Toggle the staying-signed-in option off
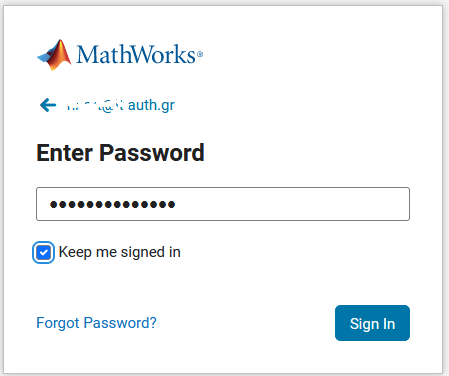 (x=43, y=252)
